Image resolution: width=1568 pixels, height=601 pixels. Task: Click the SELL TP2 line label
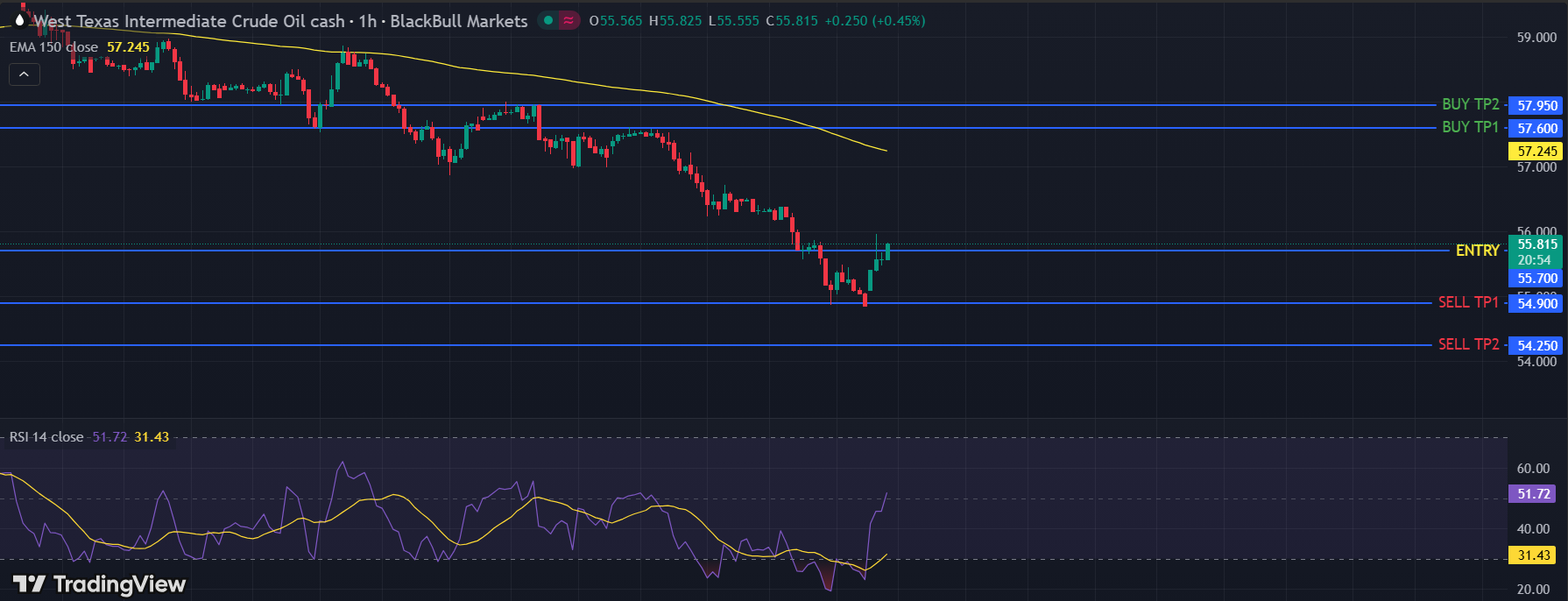click(x=1468, y=344)
